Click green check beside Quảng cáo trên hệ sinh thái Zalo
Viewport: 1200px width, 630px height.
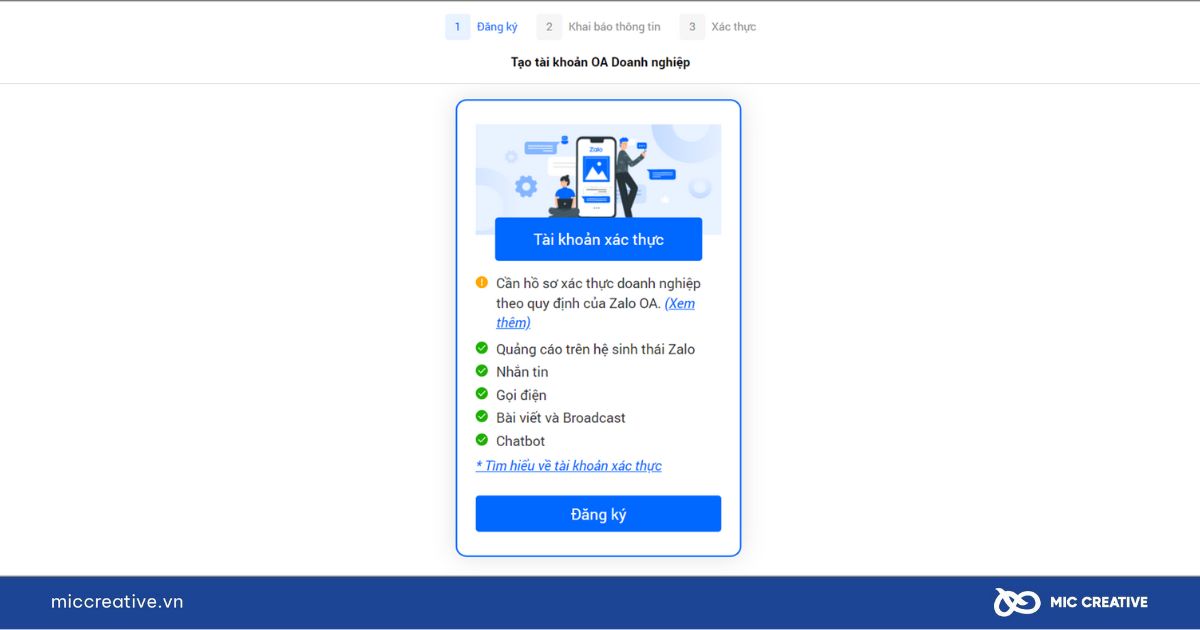pyautogui.click(x=482, y=348)
